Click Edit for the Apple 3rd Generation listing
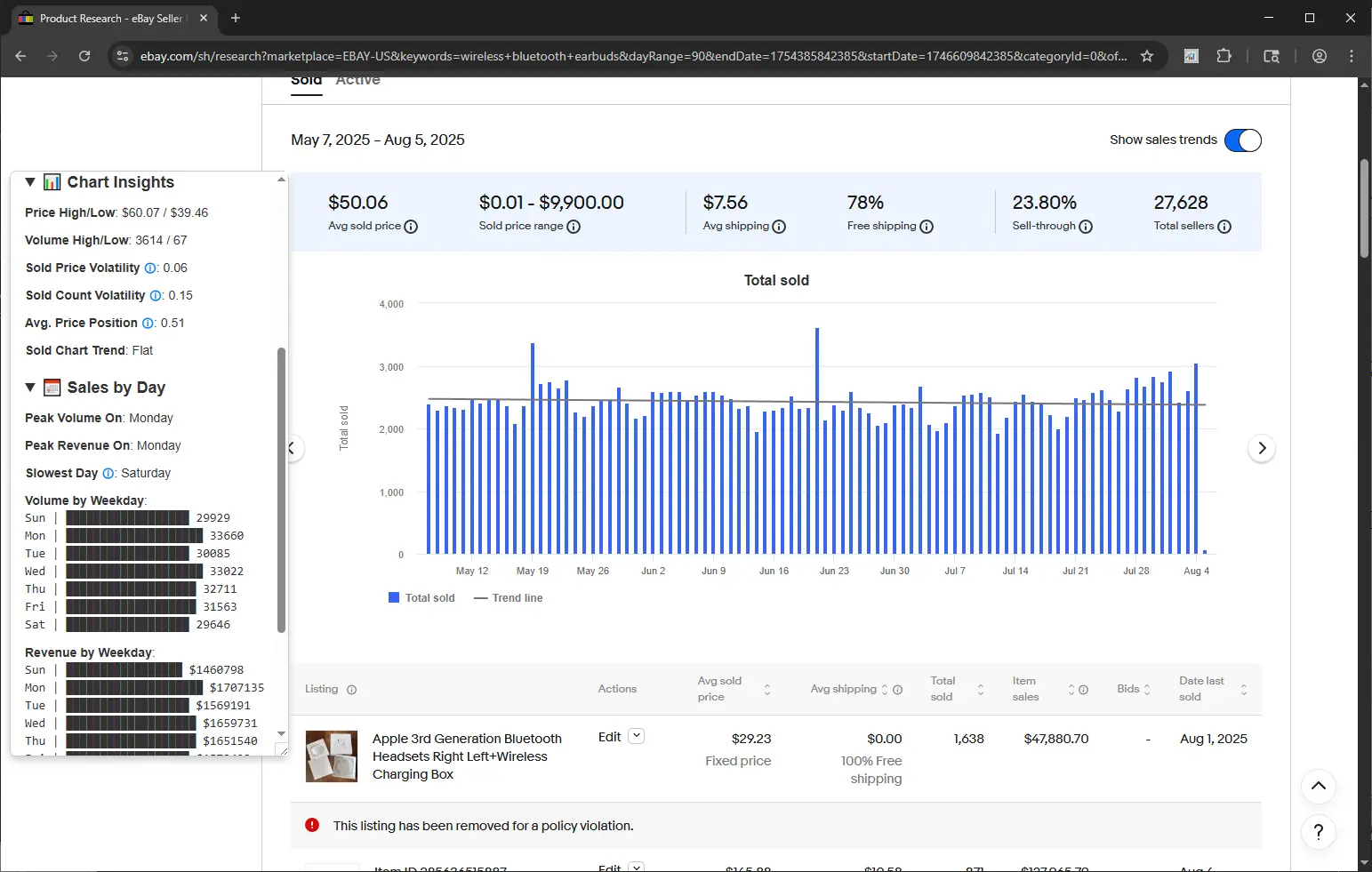Image resolution: width=1372 pixels, height=872 pixels. click(610, 737)
